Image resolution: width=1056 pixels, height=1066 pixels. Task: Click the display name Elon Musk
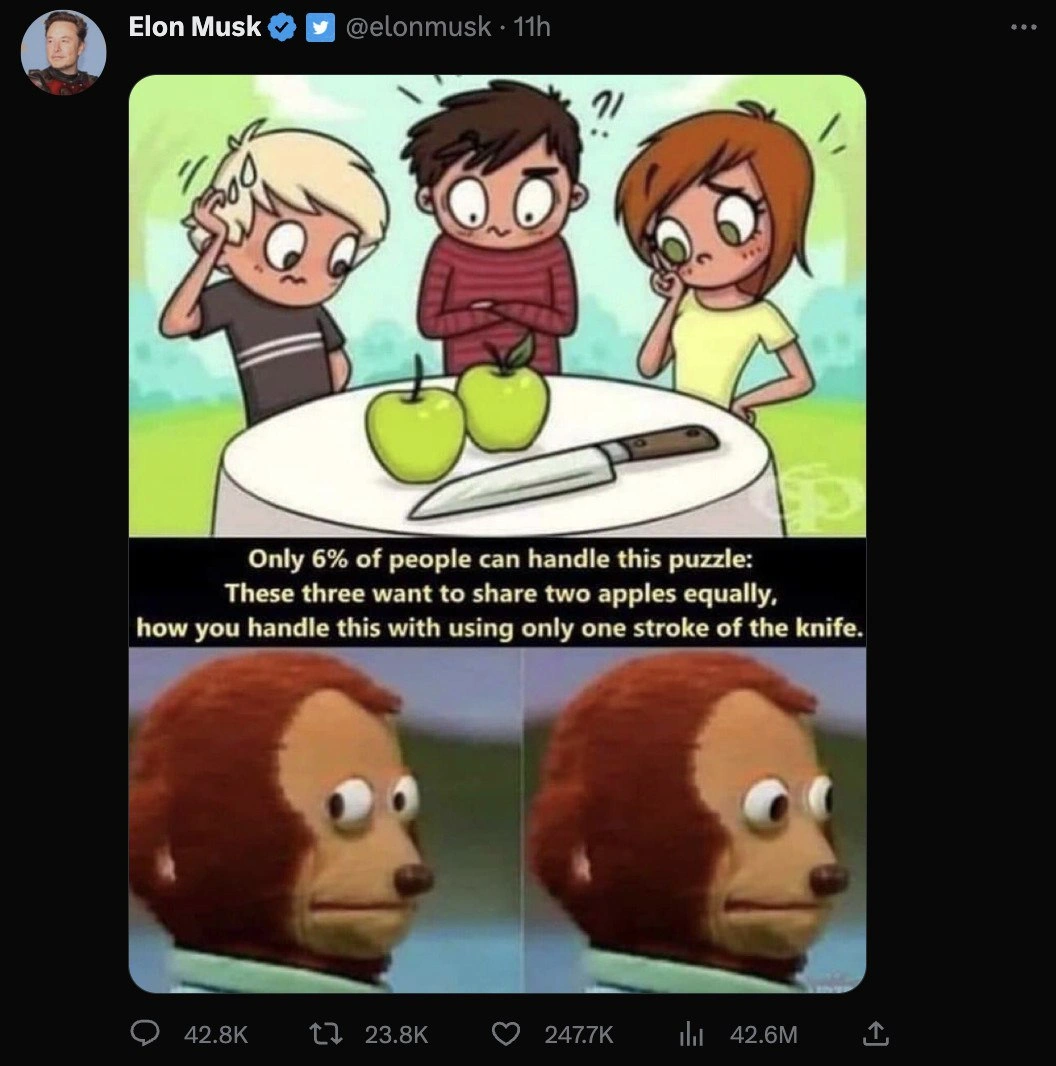(x=194, y=27)
